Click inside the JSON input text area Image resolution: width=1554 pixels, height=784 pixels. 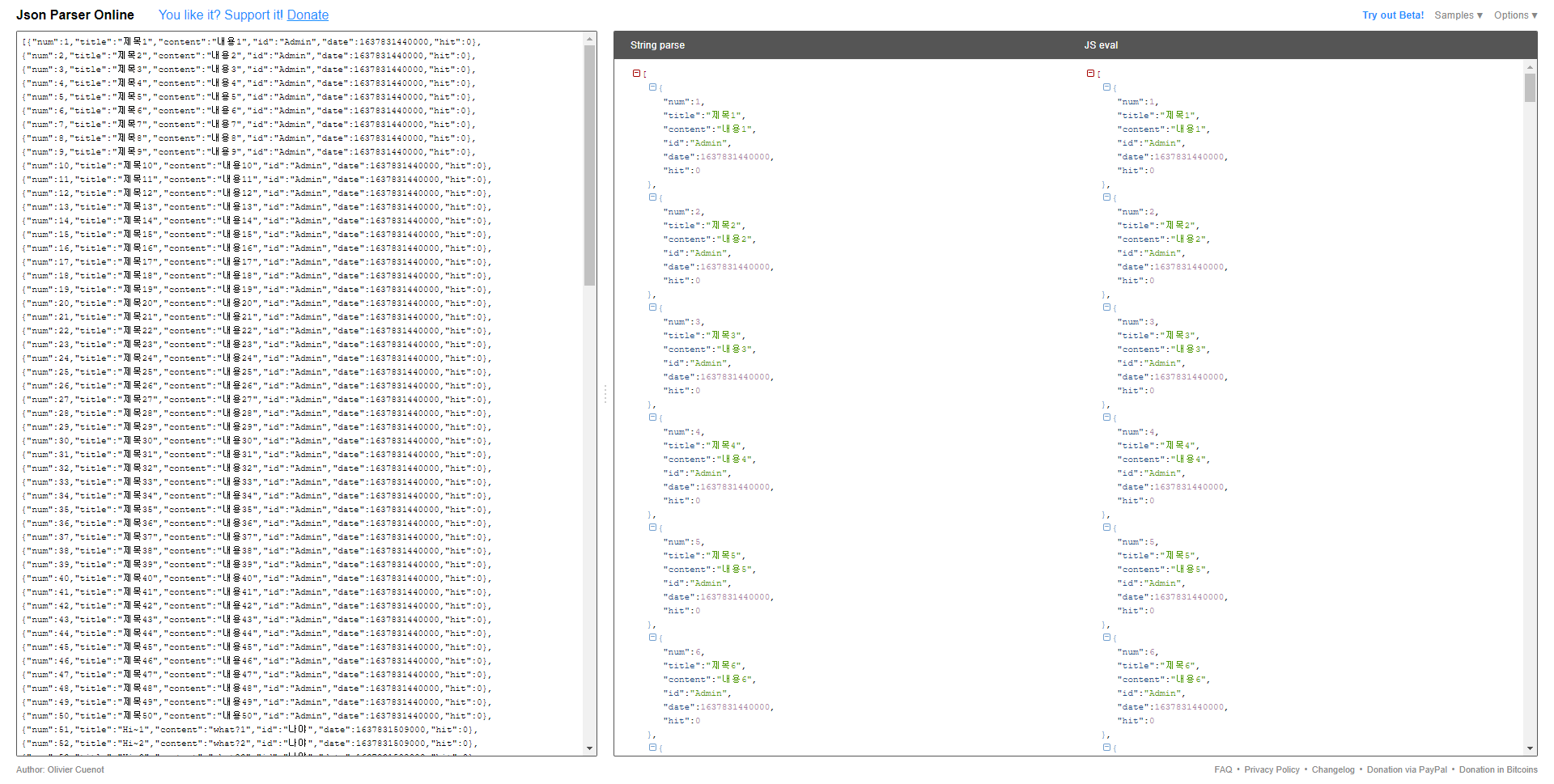299,393
